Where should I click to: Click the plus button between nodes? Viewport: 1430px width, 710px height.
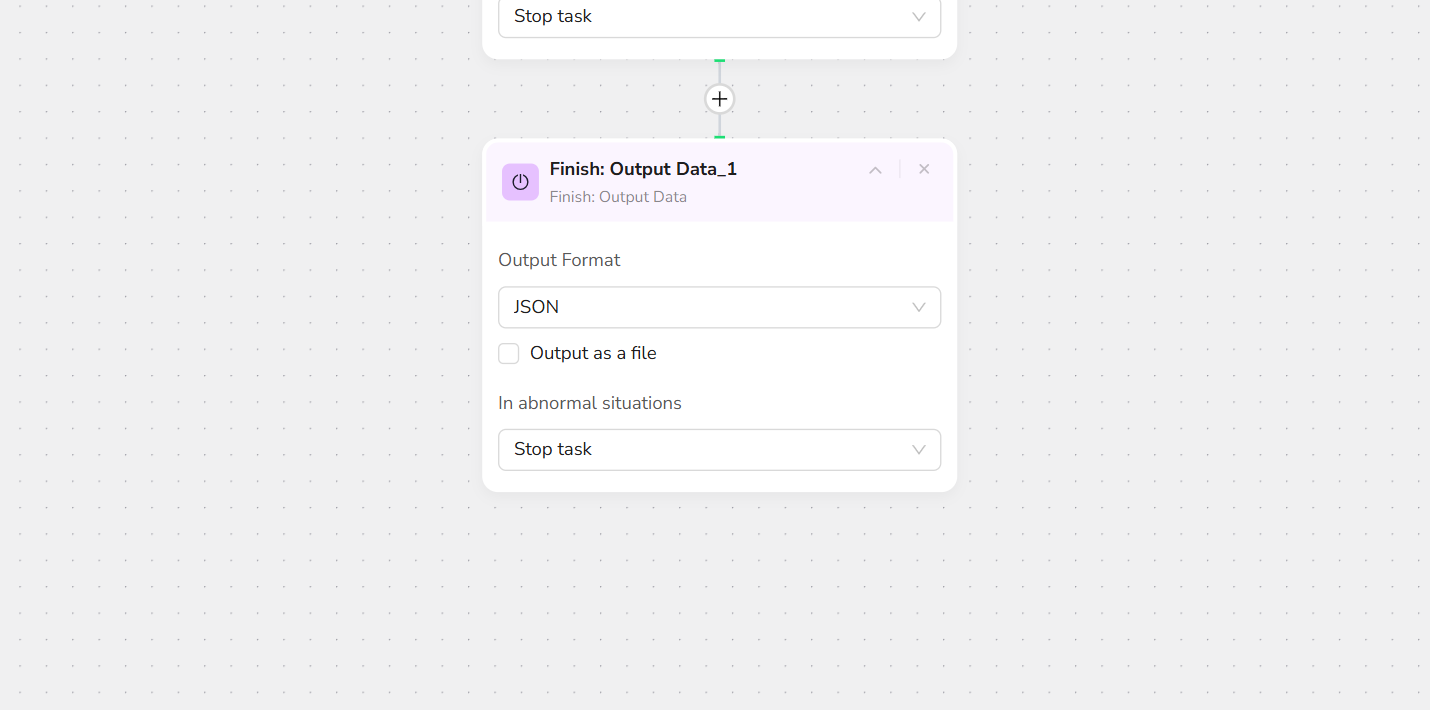pos(719,99)
